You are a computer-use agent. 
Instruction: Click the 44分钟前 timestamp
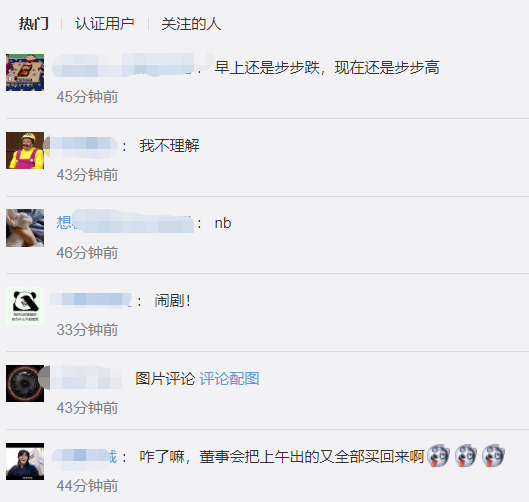[87, 486]
